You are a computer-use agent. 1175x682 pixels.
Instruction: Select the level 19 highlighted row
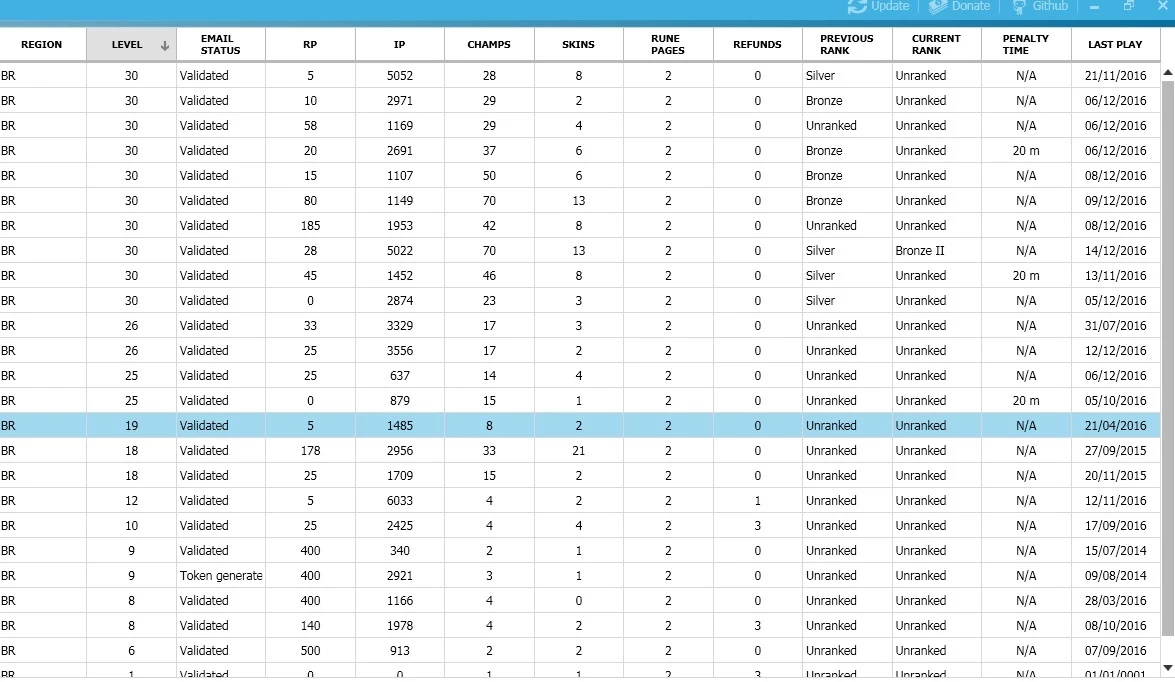pyautogui.click(x=580, y=426)
